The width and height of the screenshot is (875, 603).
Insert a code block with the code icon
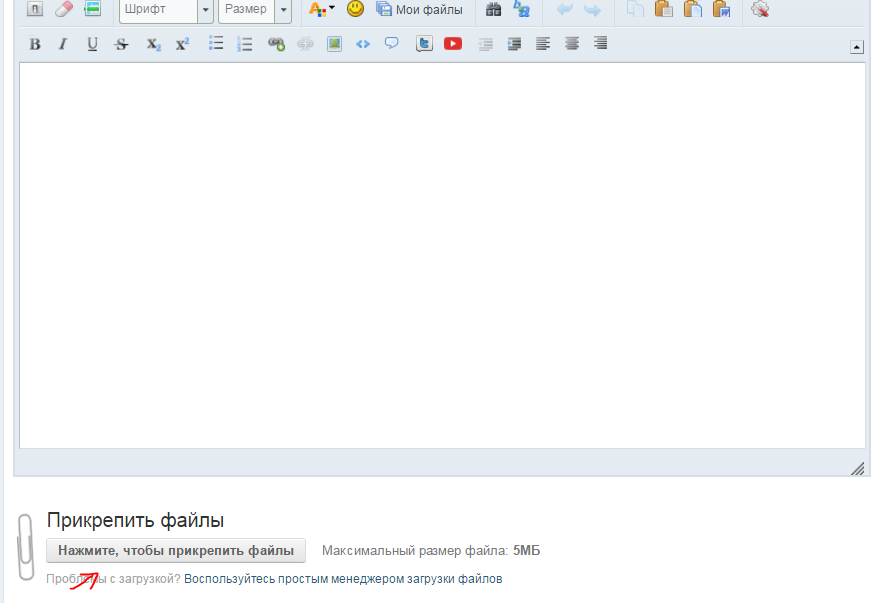click(x=363, y=44)
